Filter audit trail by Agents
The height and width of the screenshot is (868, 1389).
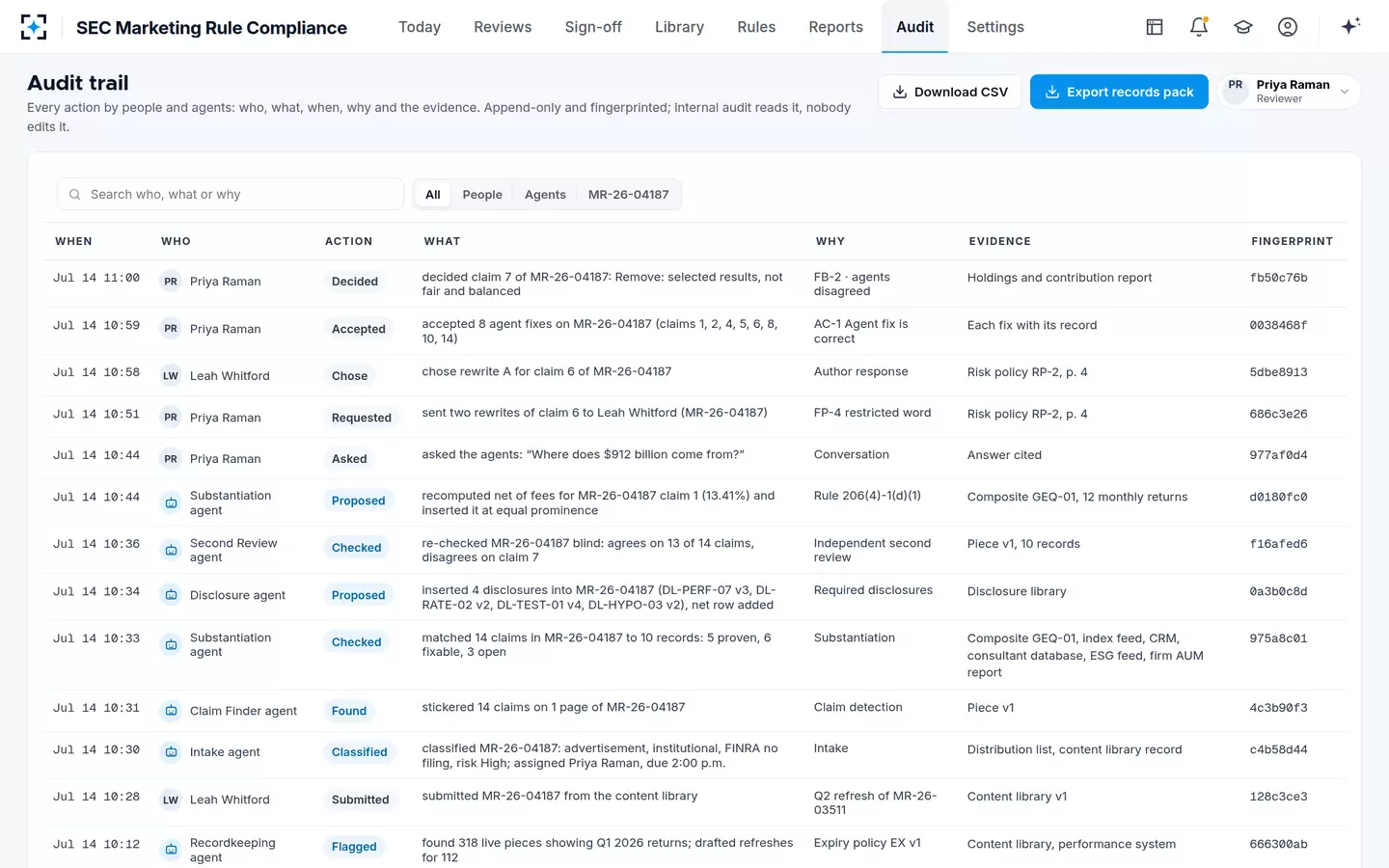point(545,195)
